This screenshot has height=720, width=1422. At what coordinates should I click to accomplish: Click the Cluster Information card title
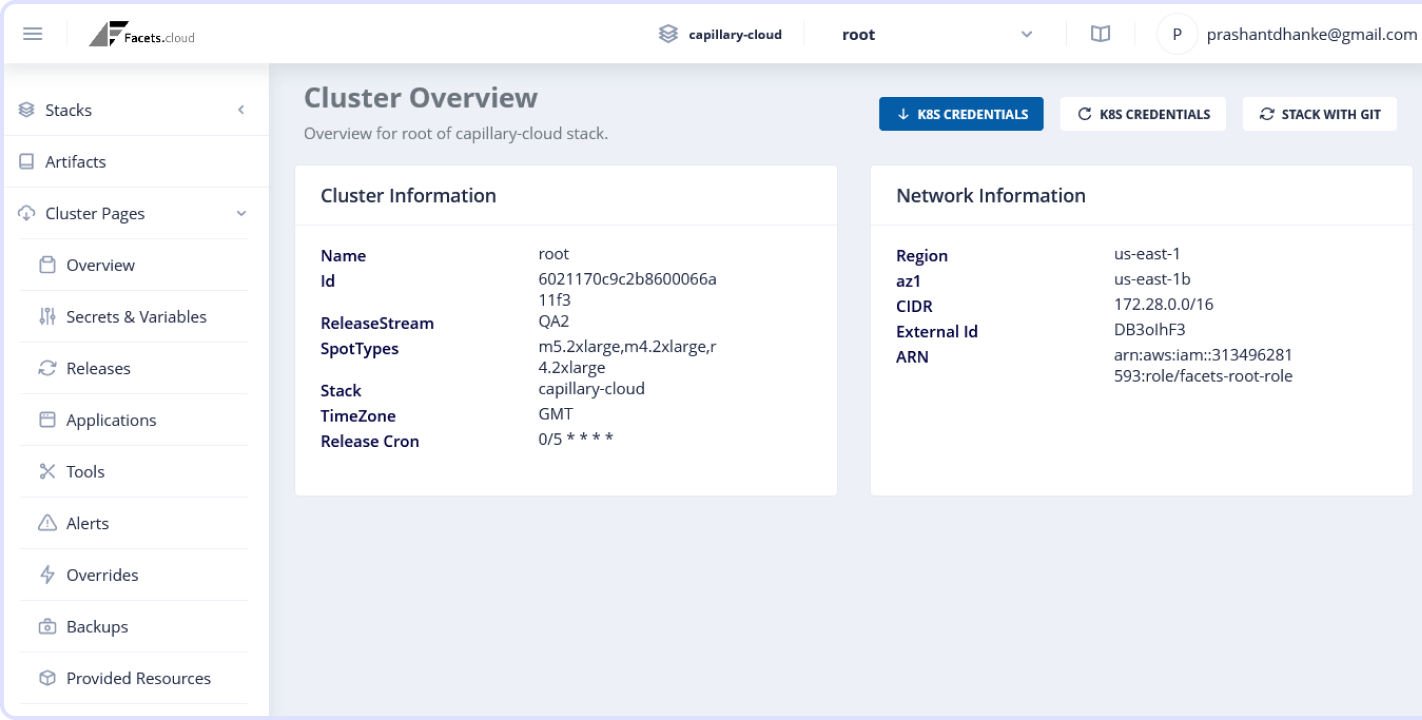(x=408, y=195)
